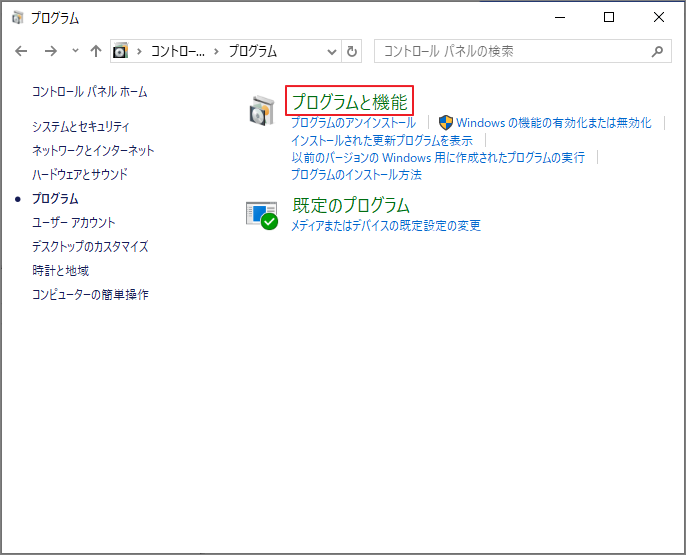The height and width of the screenshot is (555, 686).
Task: Open ユーザー アカウント category
Action: (x=74, y=223)
